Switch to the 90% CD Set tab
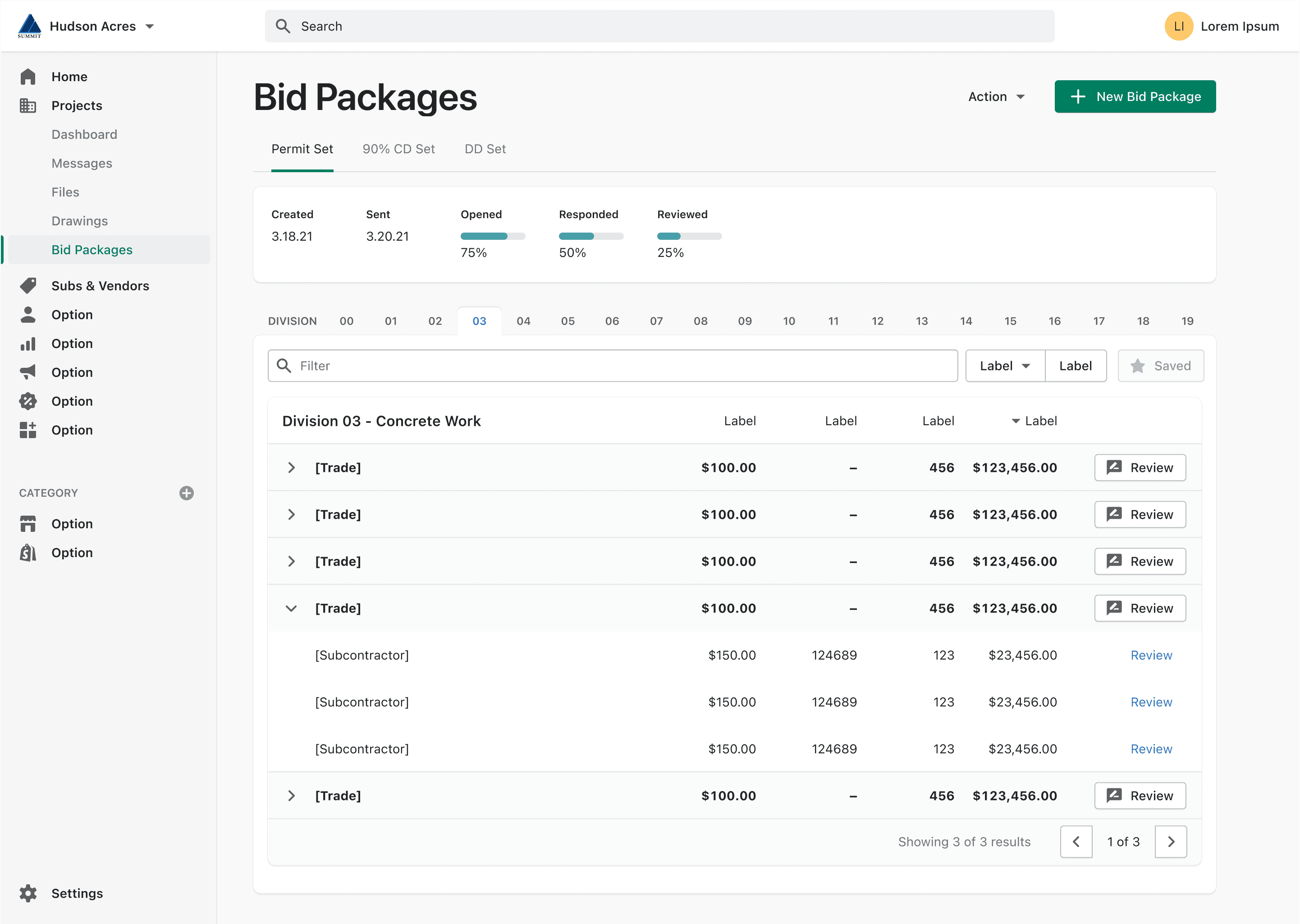The image size is (1300, 924). coord(398,149)
